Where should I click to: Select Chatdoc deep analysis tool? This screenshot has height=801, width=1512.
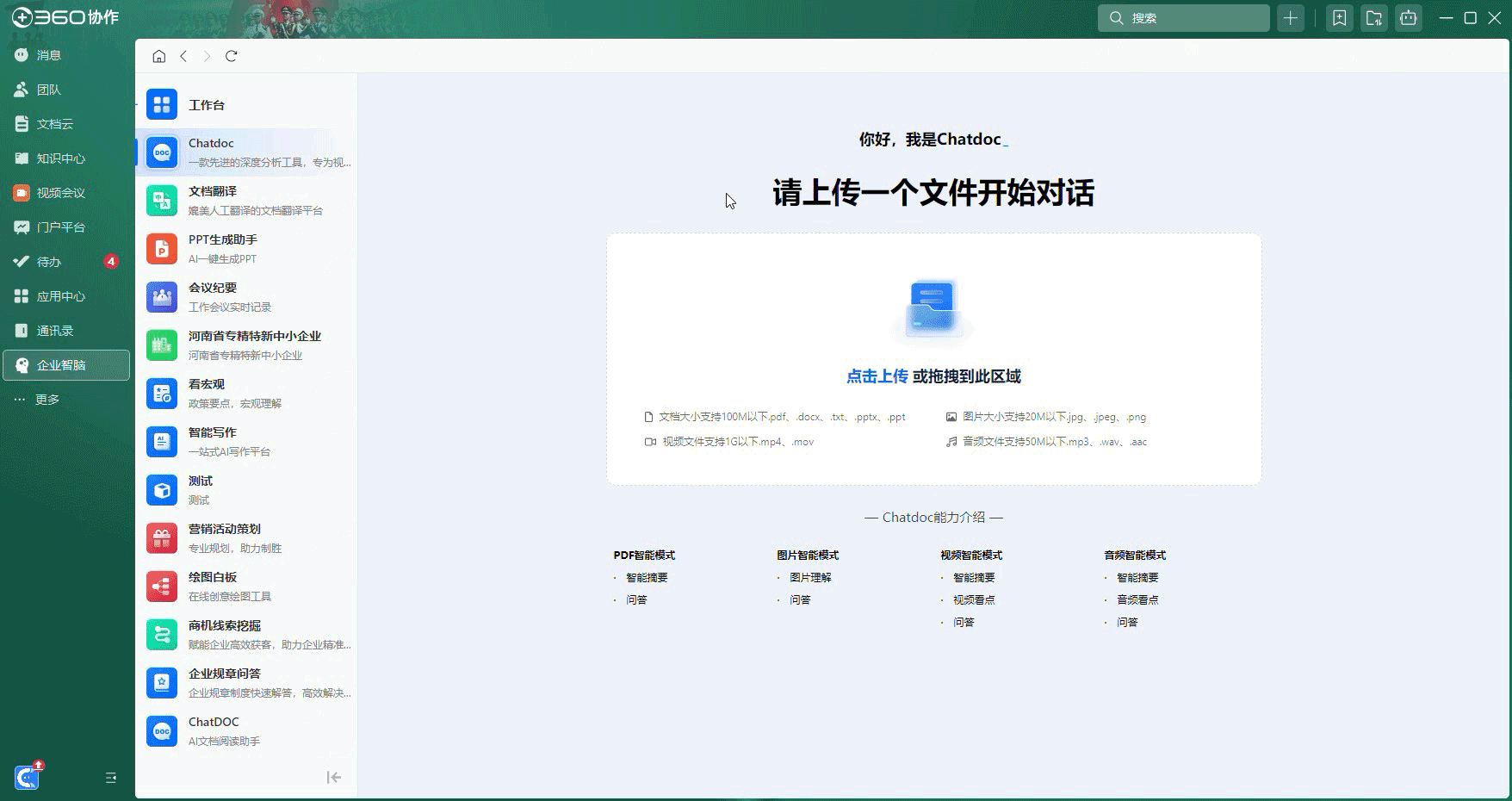pos(246,152)
